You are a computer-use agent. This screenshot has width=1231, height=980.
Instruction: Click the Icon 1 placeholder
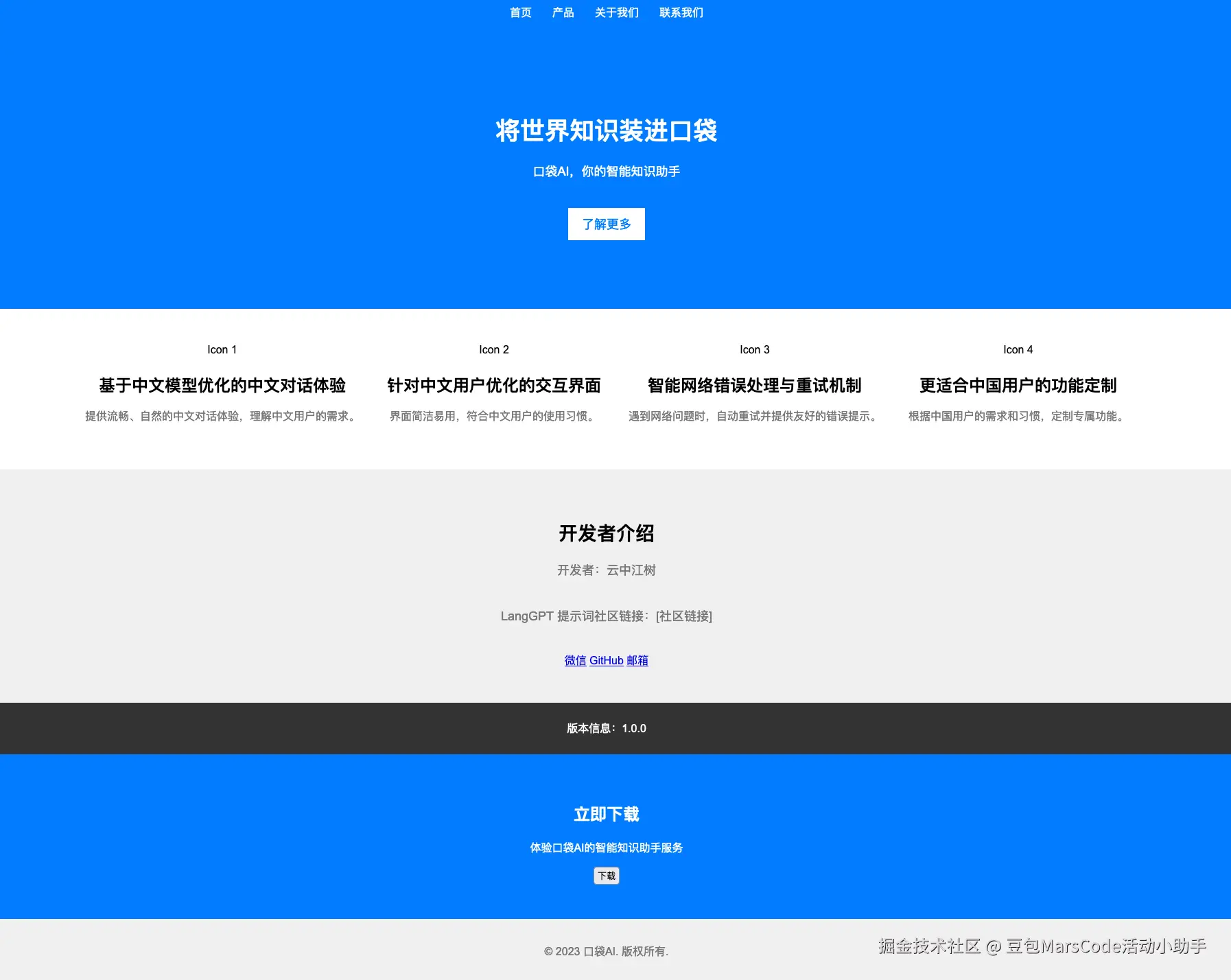click(x=222, y=349)
